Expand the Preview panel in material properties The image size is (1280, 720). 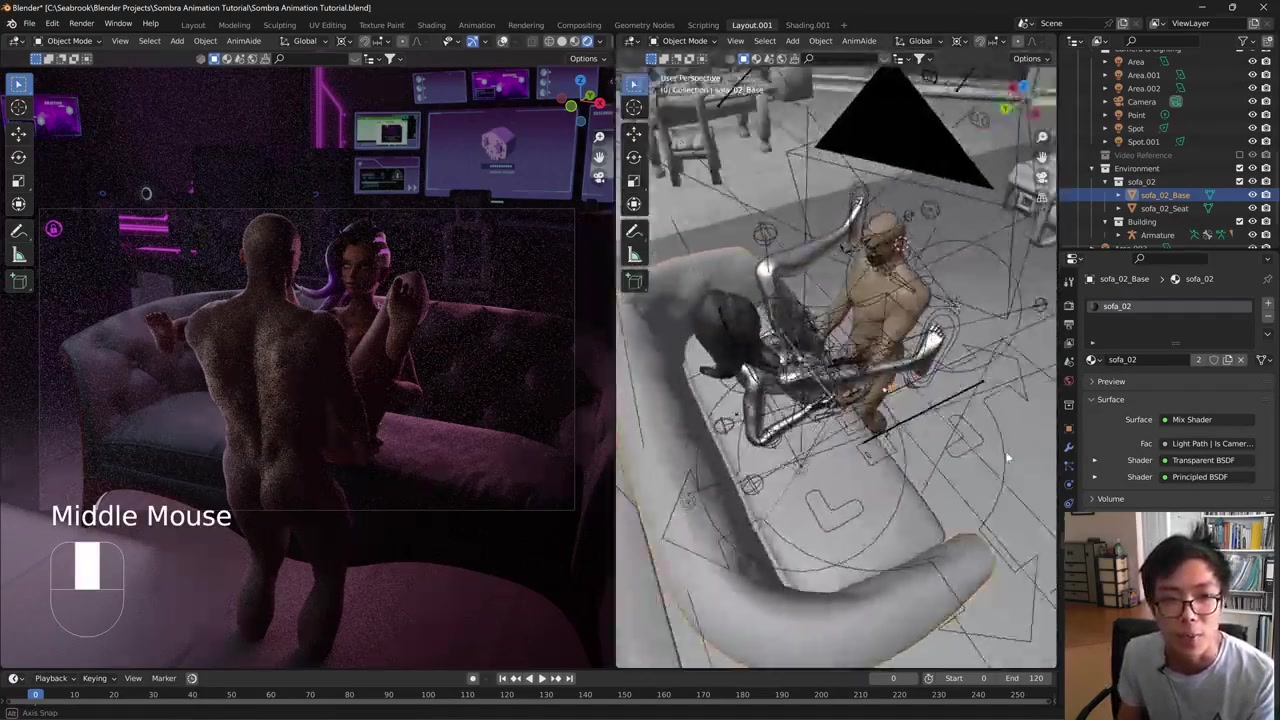1110,381
